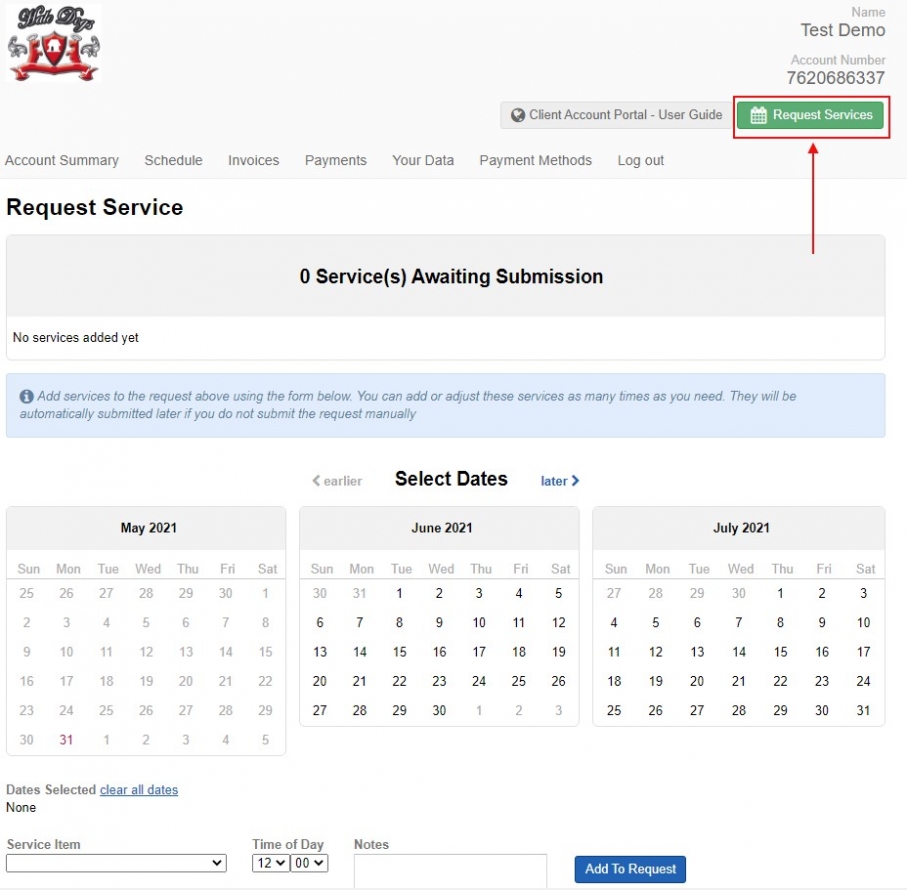Select June 27 Sunday date
This screenshot has width=907, height=890.
click(x=320, y=711)
